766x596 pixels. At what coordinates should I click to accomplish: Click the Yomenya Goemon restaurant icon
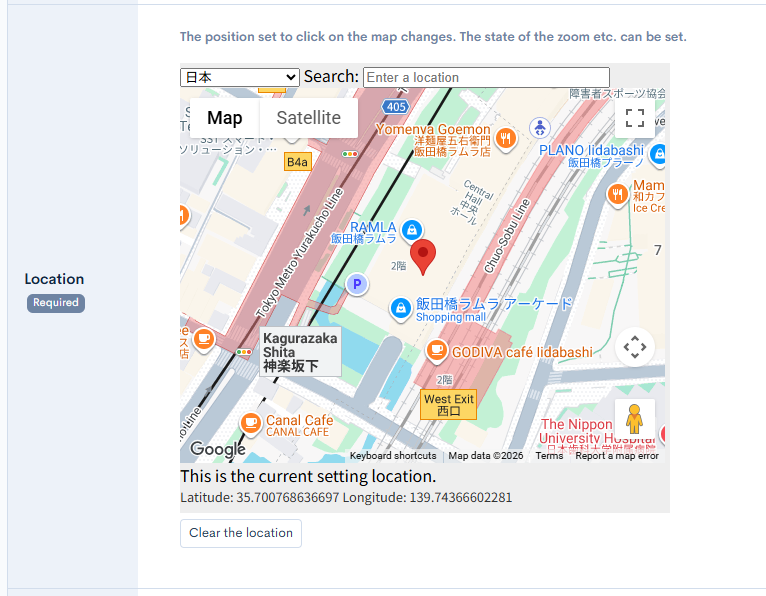(x=506, y=139)
